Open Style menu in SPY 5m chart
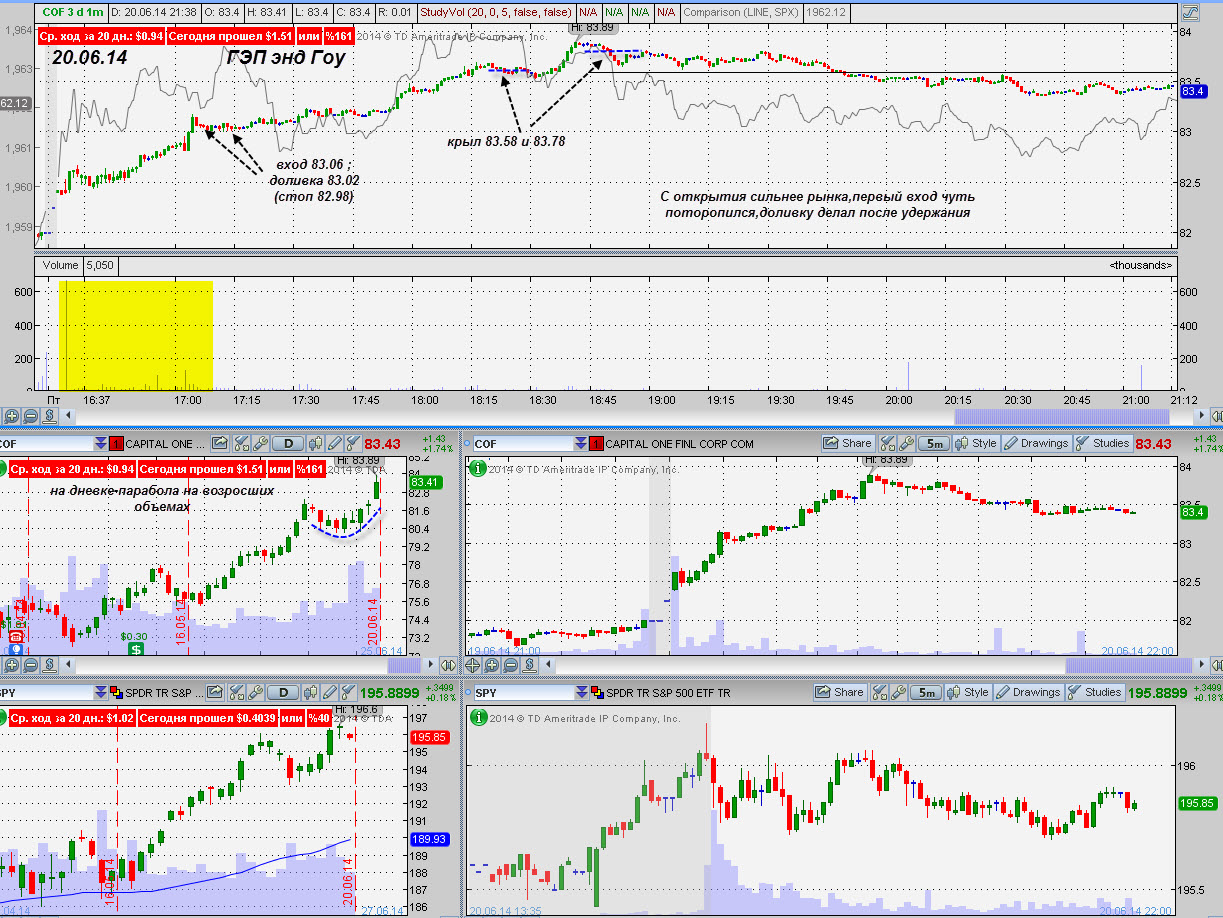1223x918 pixels. point(969,692)
